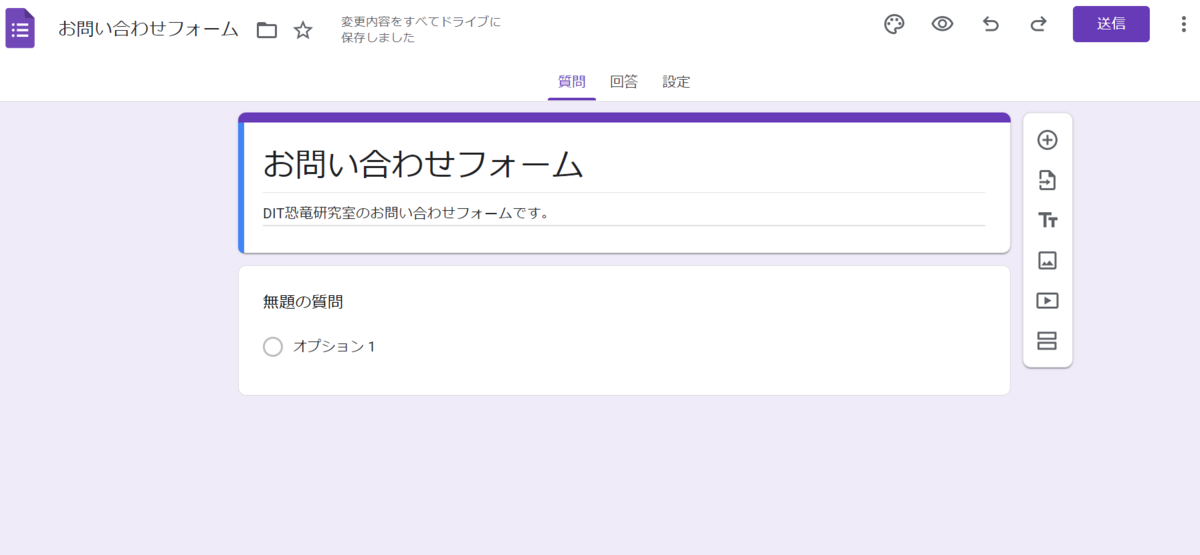Switch to the 設定 tab
This screenshot has height=555, width=1200.
pyautogui.click(x=676, y=82)
